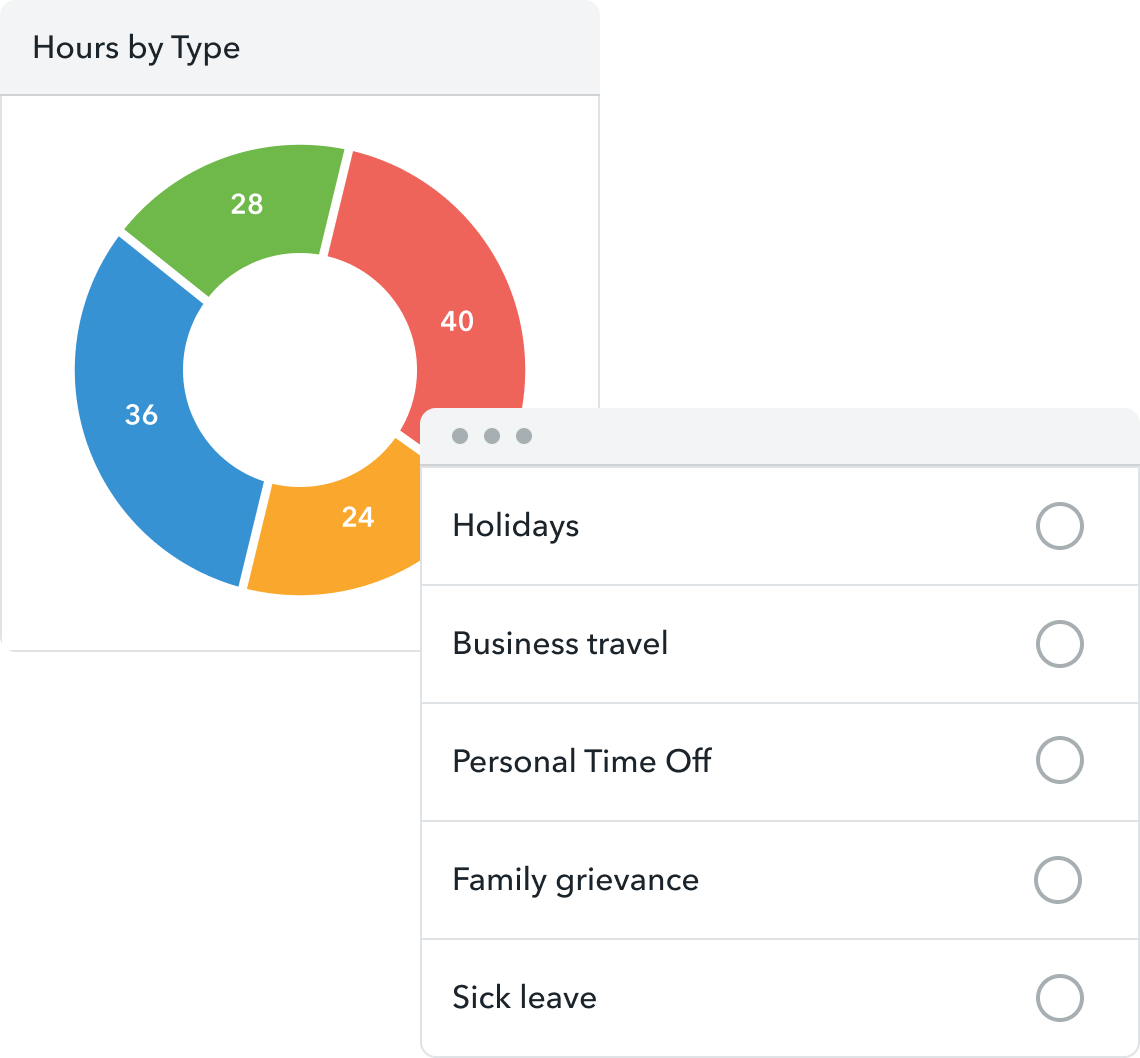Choose the Personal Time Off radio option
Image resolution: width=1140 pixels, height=1058 pixels.
(1059, 761)
